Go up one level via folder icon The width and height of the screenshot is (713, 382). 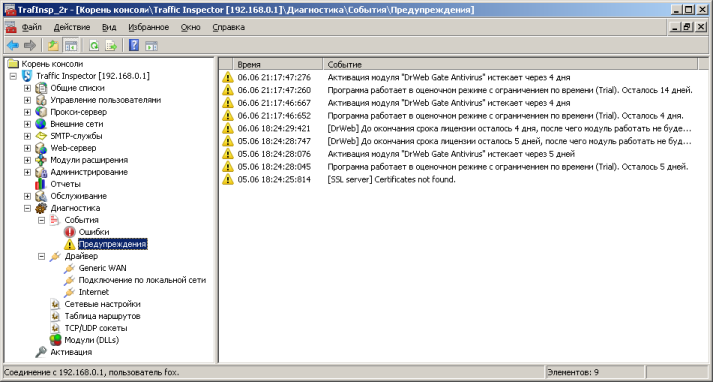click(x=54, y=45)
